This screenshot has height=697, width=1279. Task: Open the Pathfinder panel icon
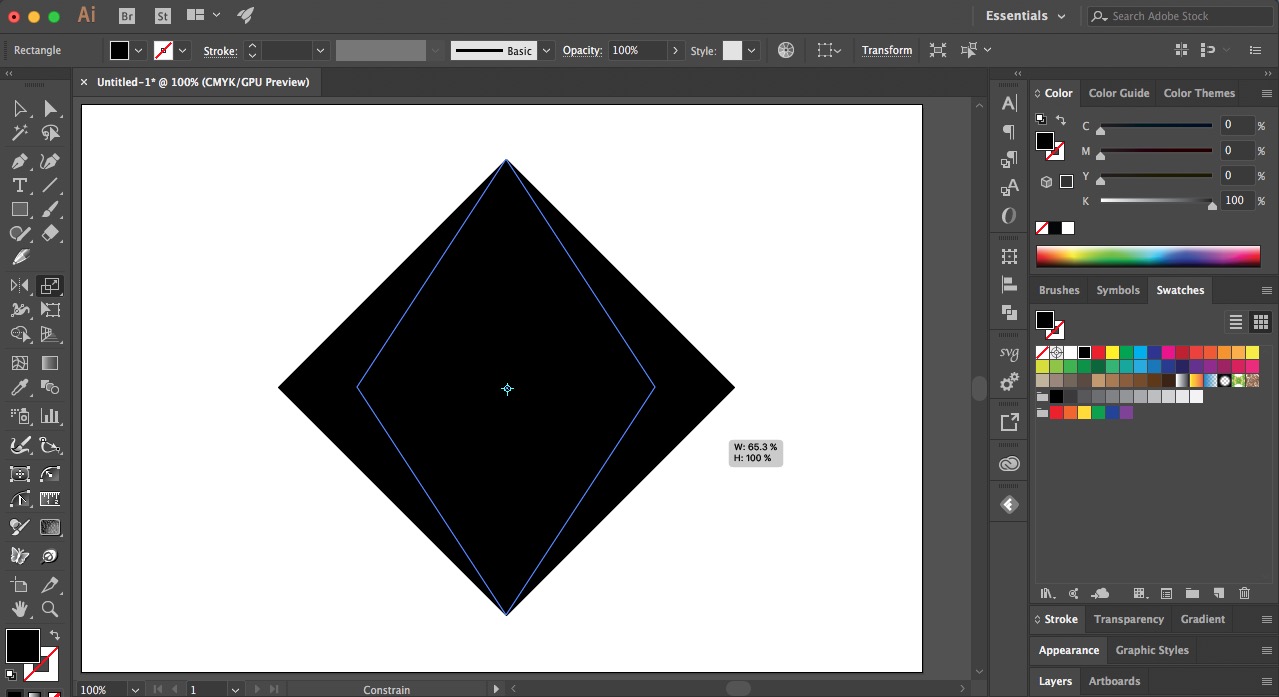coord(1009,312)
